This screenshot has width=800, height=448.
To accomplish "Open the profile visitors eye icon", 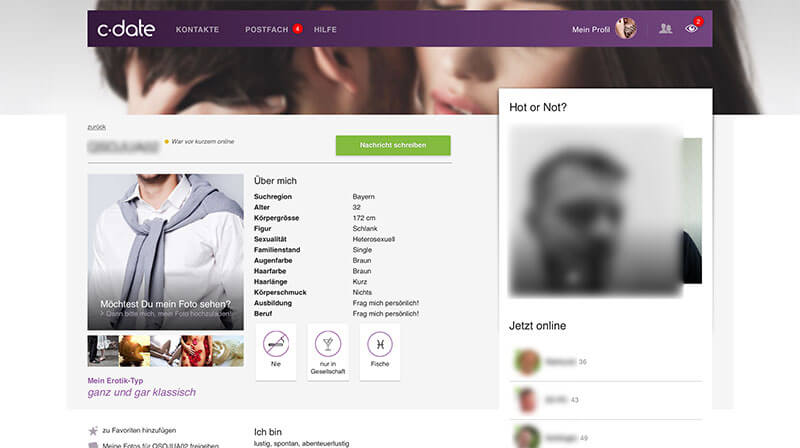I will coord(691,29).
